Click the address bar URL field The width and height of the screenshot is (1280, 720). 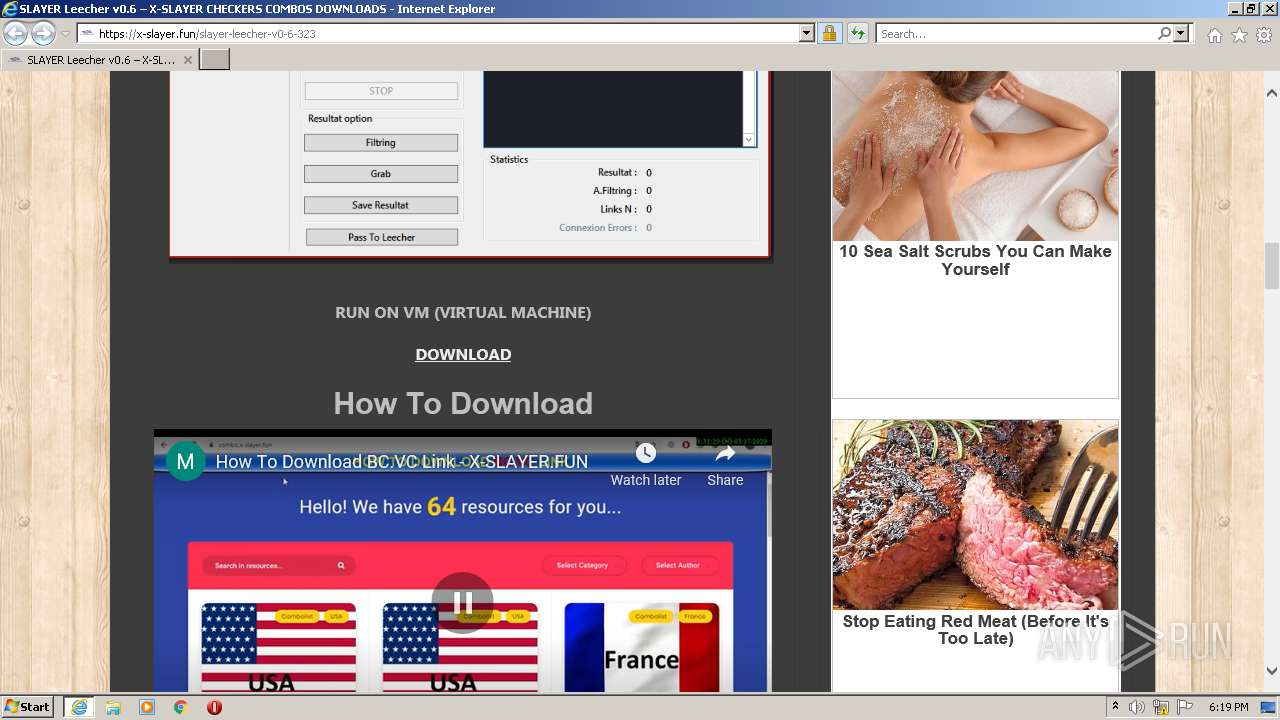(438, 34)
